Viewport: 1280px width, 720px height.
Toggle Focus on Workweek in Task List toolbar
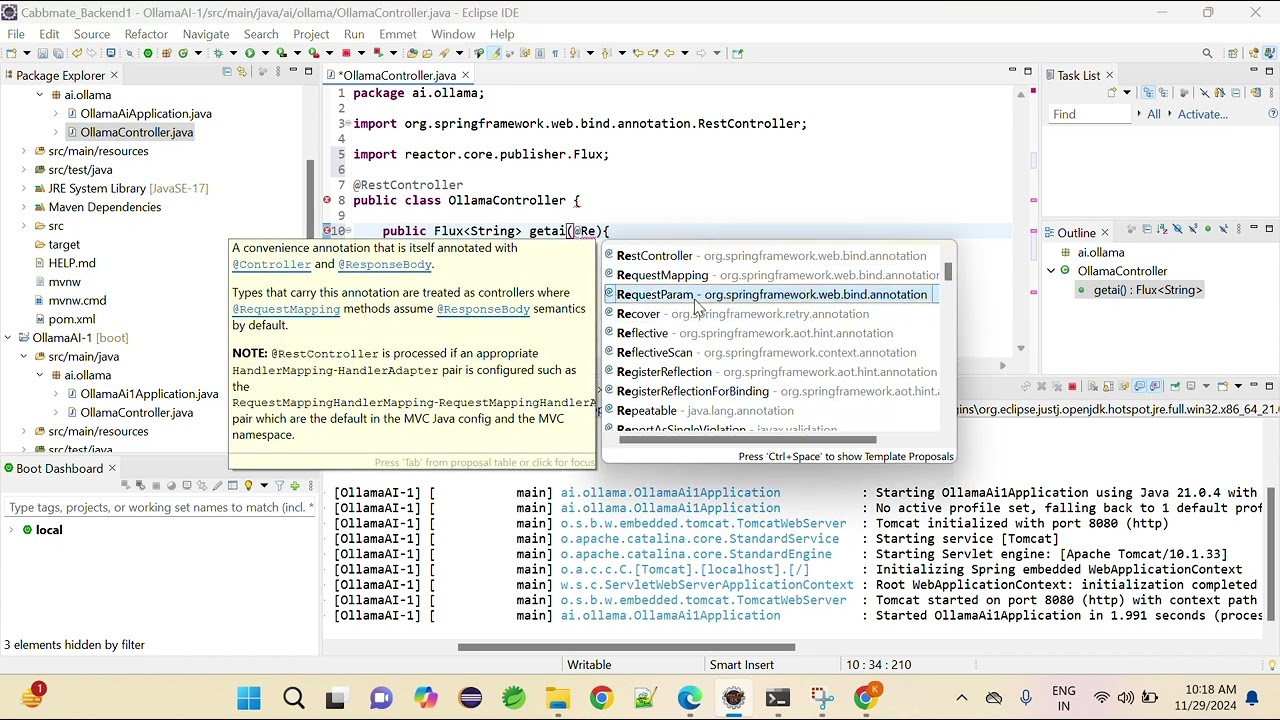(1184, 93)
